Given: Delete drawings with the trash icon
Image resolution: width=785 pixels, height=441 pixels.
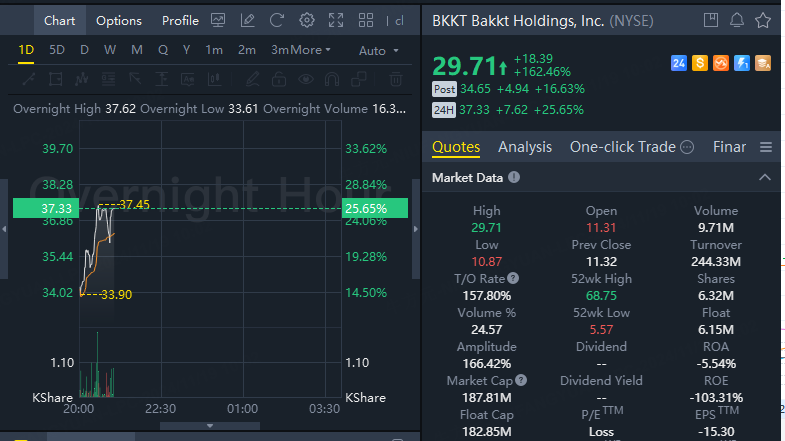Looking at the screenshot, I should coord(396,79).
